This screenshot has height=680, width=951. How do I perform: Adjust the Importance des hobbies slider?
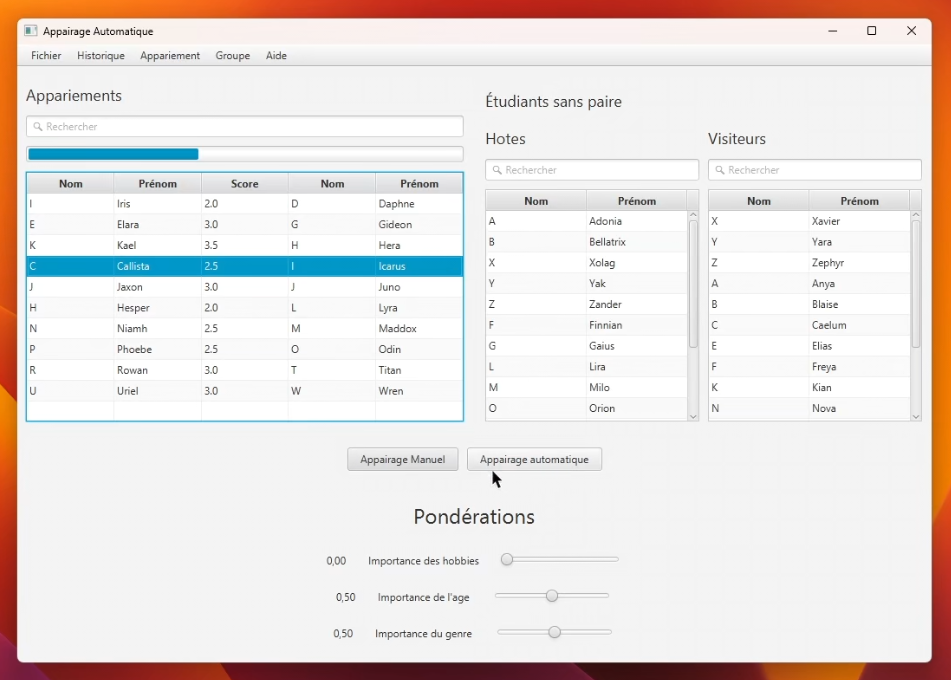(507, 559)
